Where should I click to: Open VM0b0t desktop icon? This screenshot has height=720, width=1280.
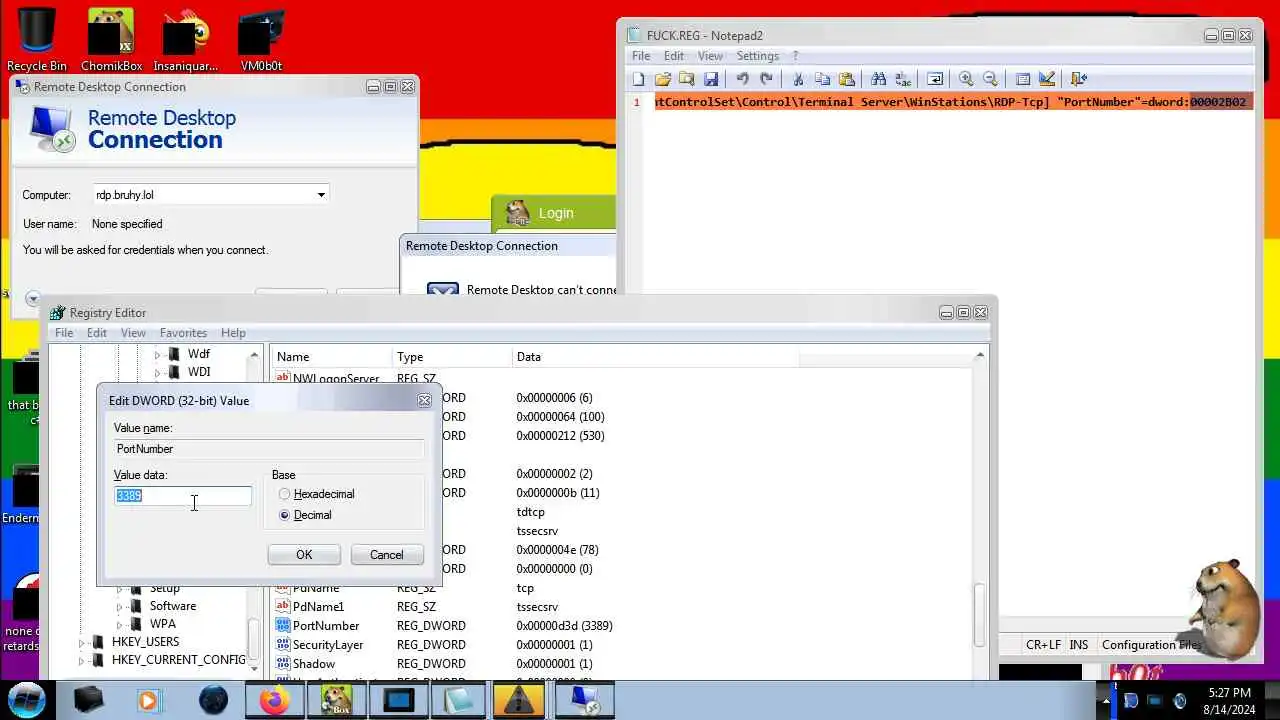pos(261,40)
